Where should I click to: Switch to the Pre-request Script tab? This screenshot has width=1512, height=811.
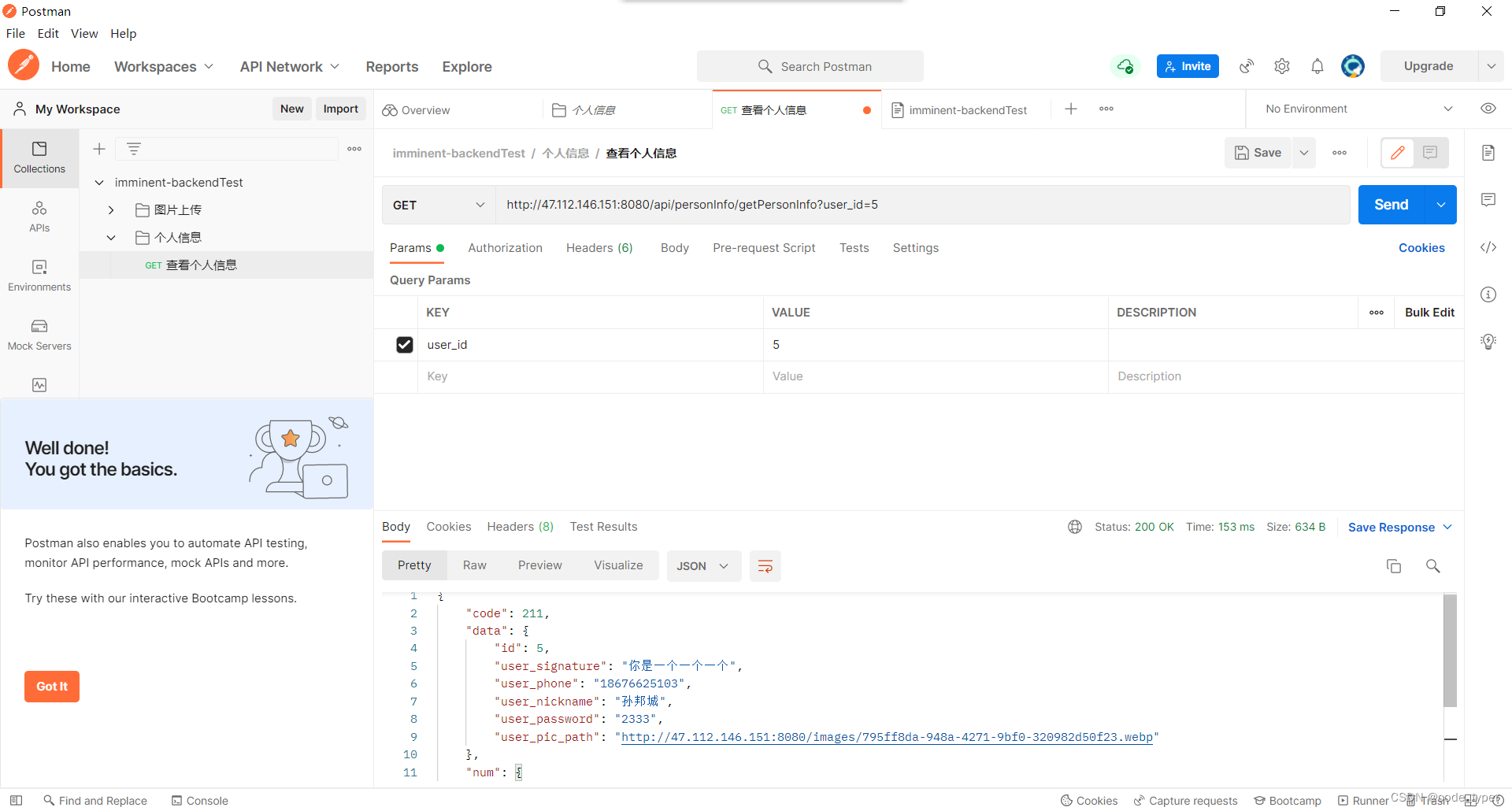tap(764, 248)
